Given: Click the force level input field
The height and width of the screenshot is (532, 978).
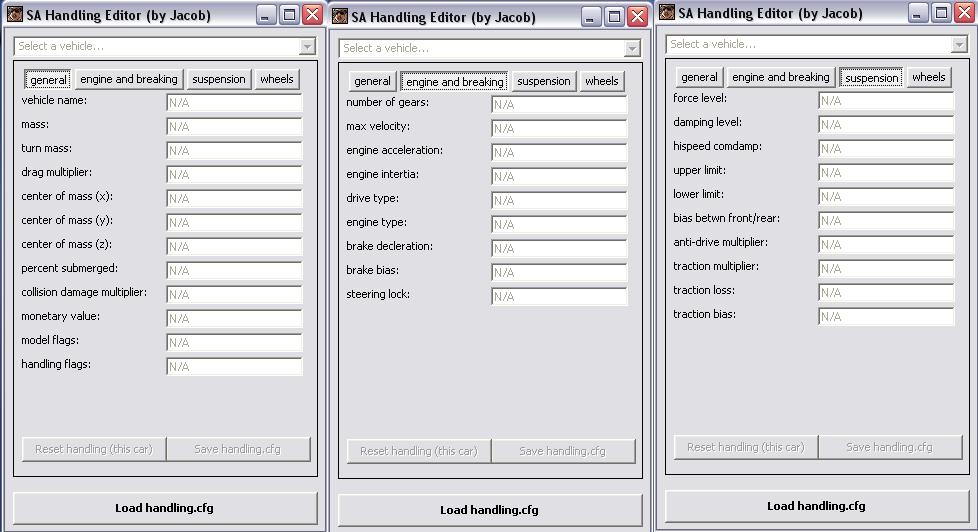Looking at the screenshot, I should (x=886, y=100).
